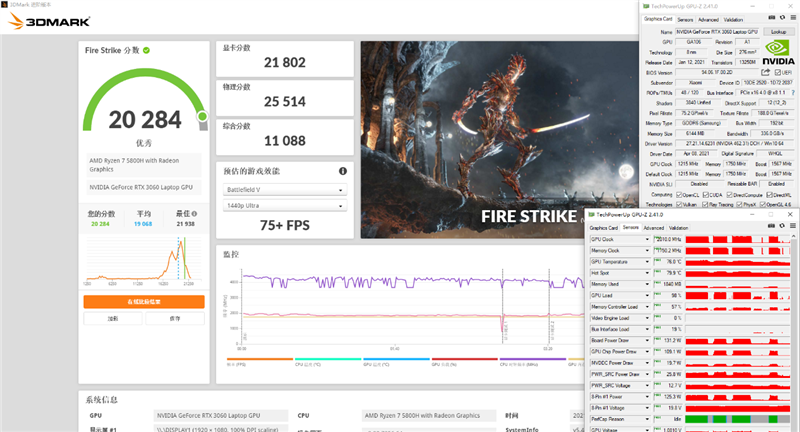Viewport: 800px width, 432px height.
Task: Toggle Vulkan checkbox in Technologies row
Action: (679, 205)
